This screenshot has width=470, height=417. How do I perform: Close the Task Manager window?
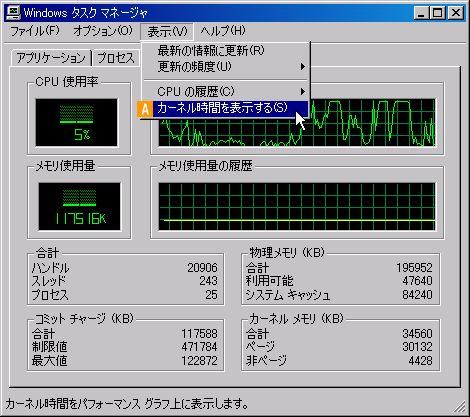[x=456, y=13]
